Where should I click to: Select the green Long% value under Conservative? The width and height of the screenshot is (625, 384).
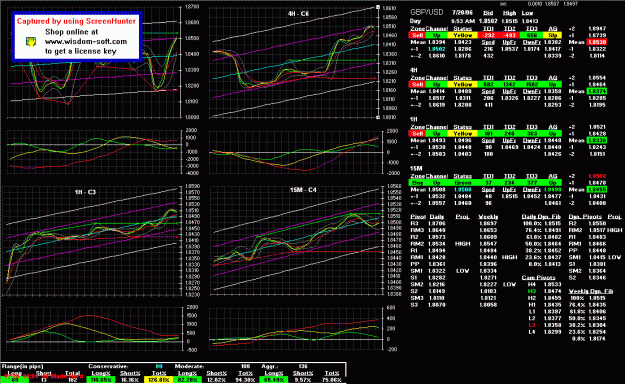100,380
